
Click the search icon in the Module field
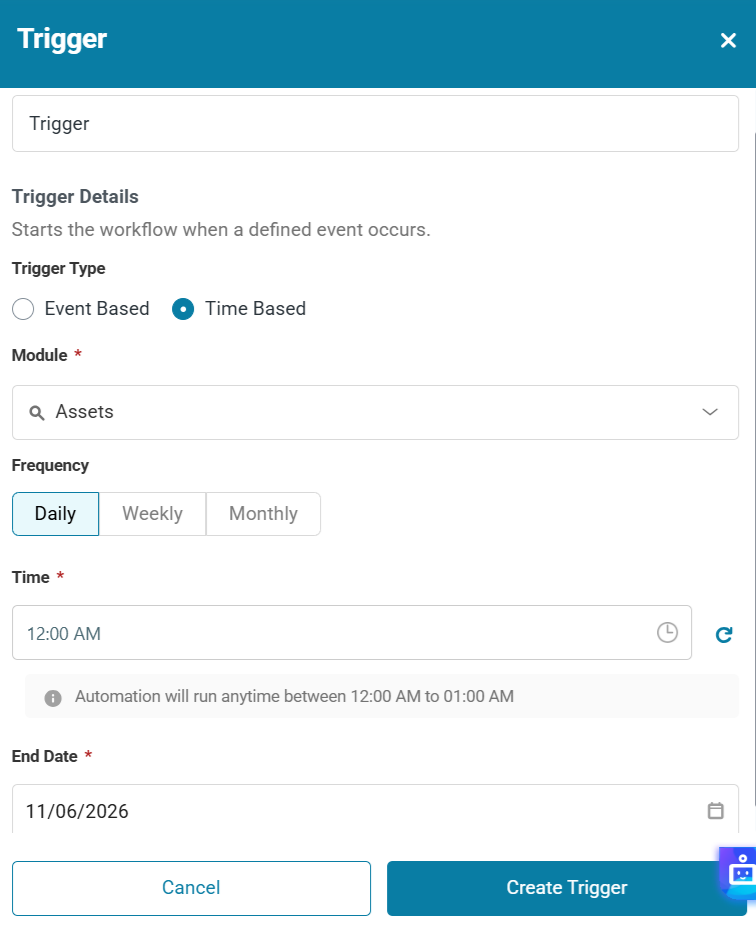pyautogui.click(x=37, y=412)
